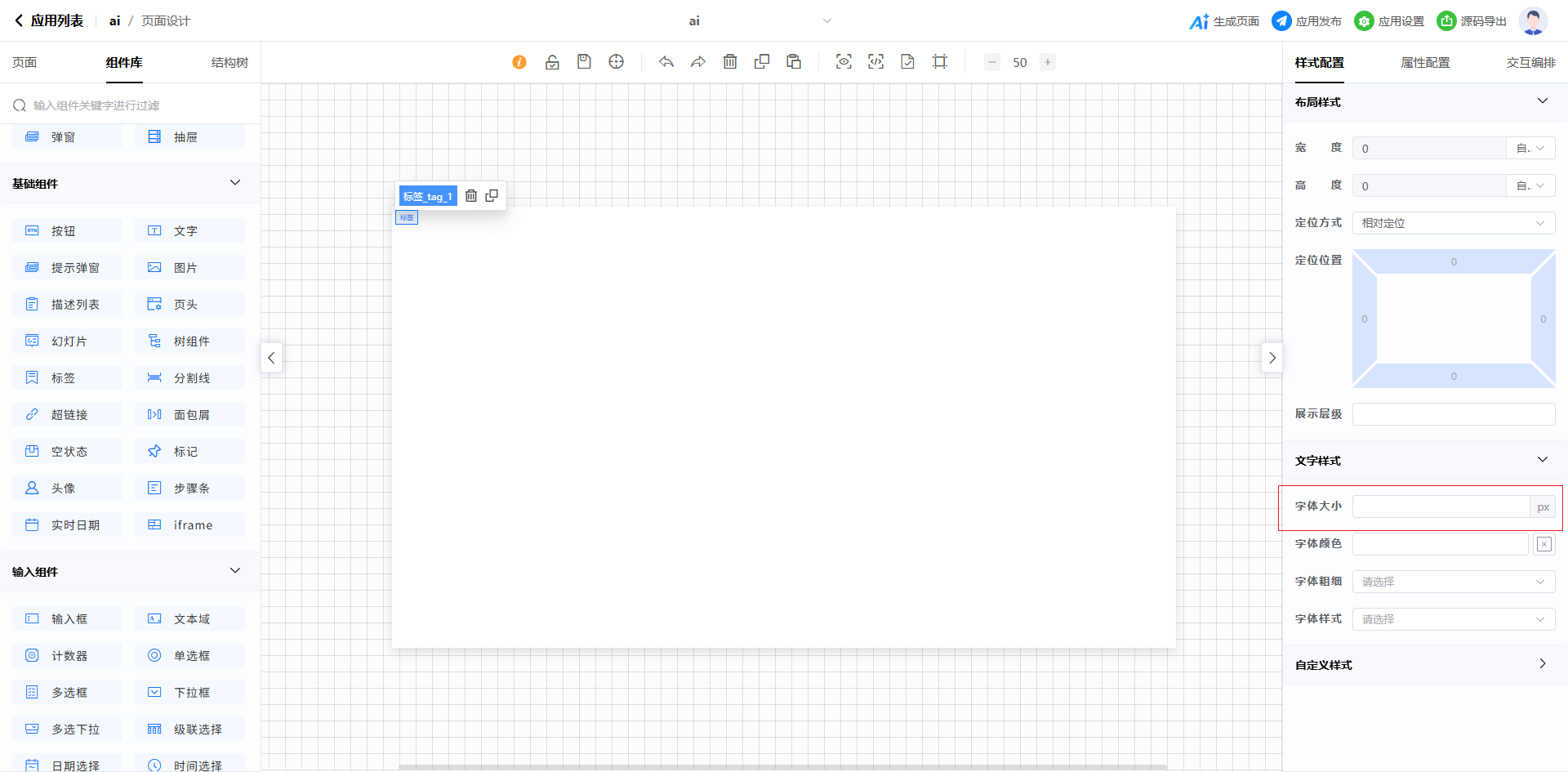Click the toolbar trash delete icon
Viewport: 1568px width, 772px height.
click(x=730, y=62)
